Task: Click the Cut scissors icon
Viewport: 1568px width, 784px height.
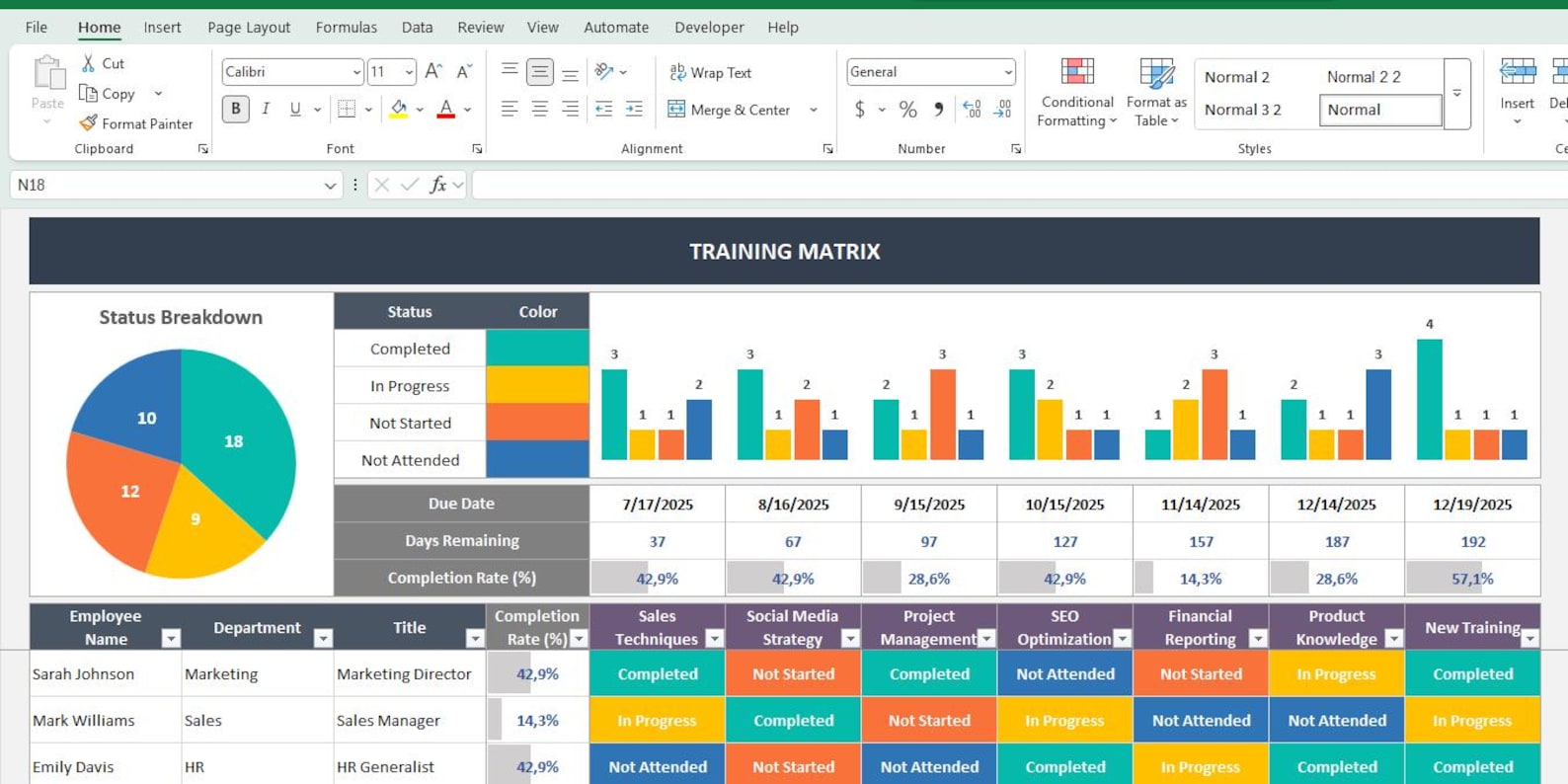Action: [88, 63]
